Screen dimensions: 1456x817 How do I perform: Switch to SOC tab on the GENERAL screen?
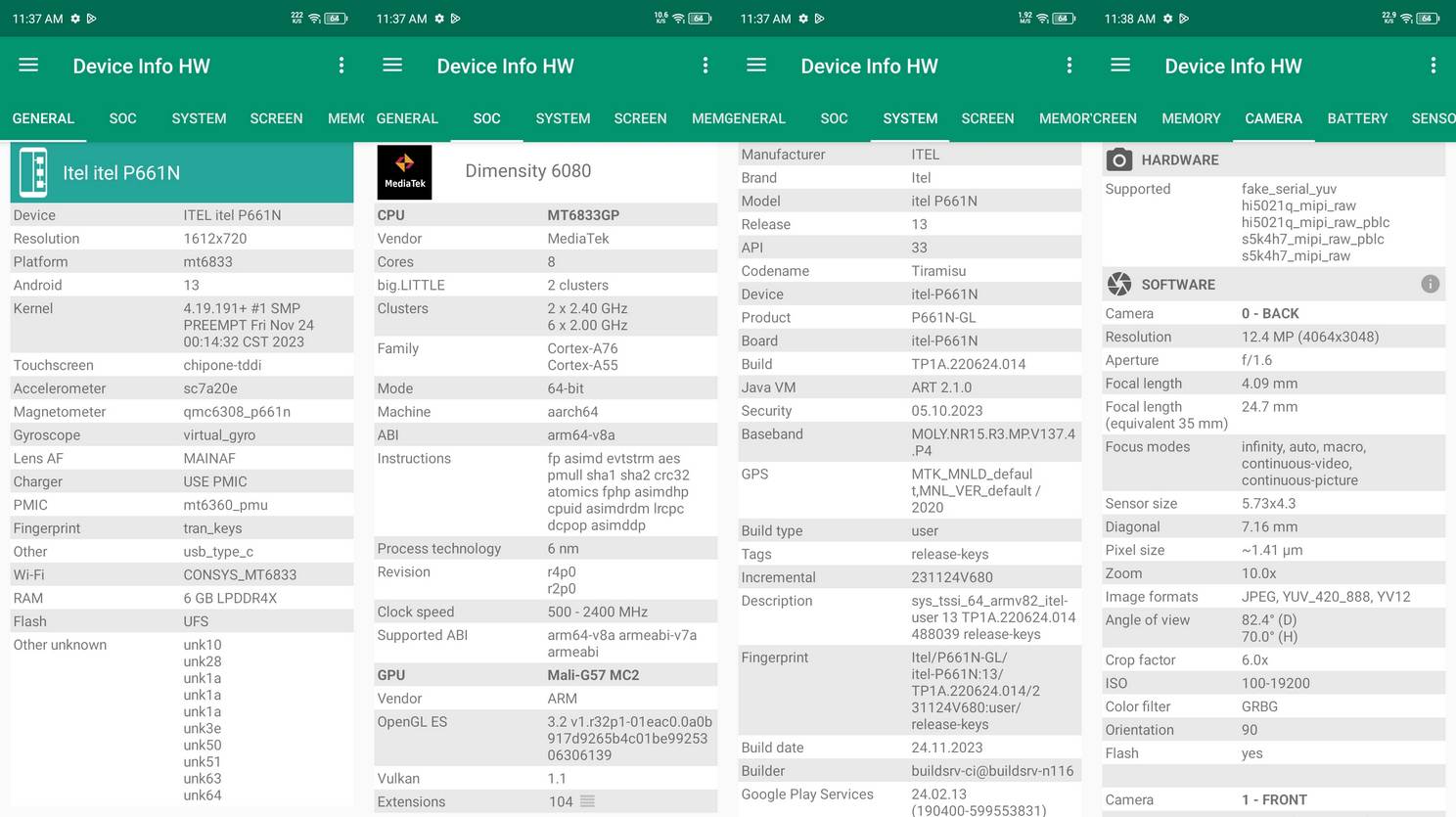click(122, 118)
